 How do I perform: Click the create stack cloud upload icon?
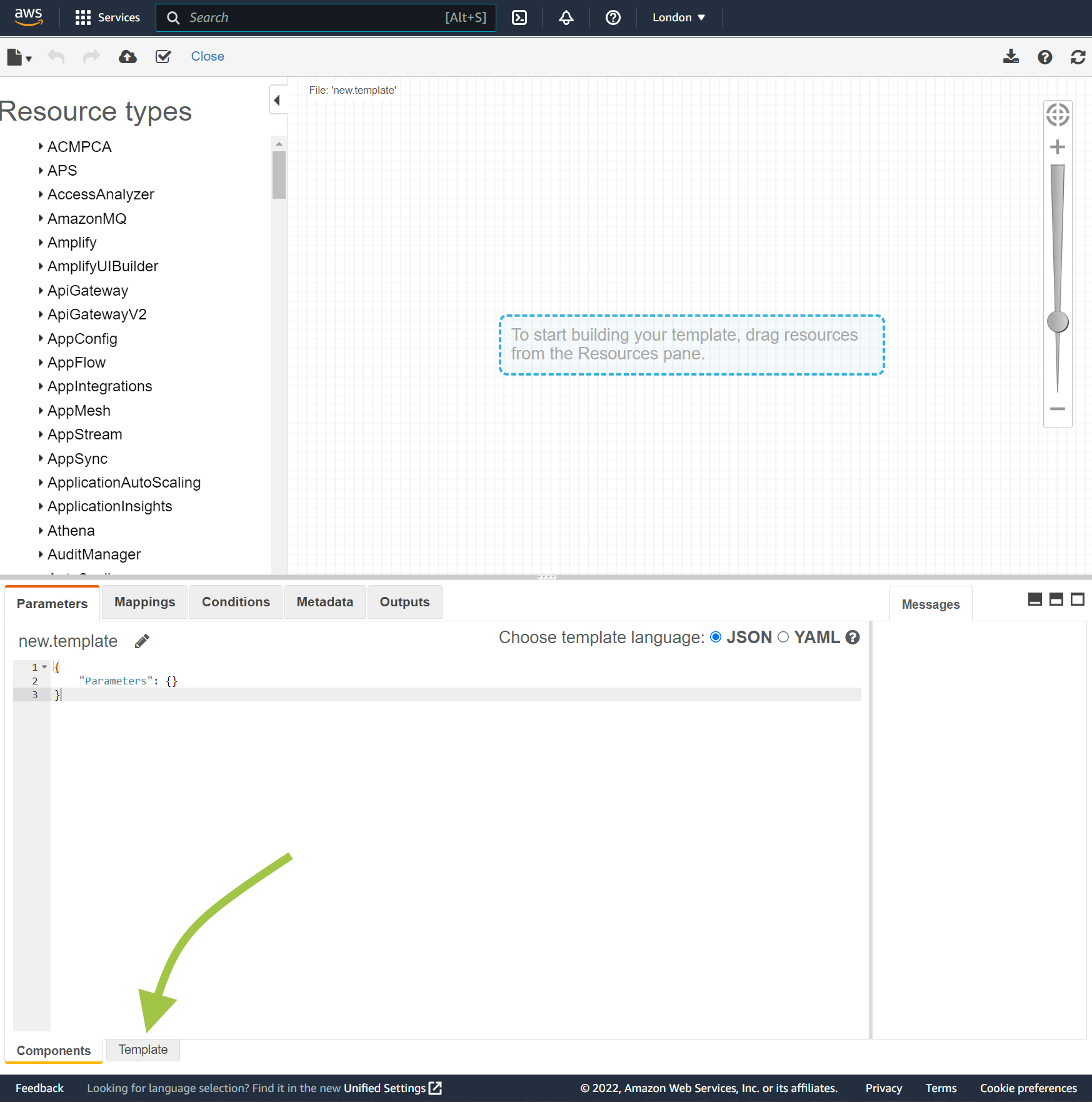pyautogui.click(x=128, y=57)
